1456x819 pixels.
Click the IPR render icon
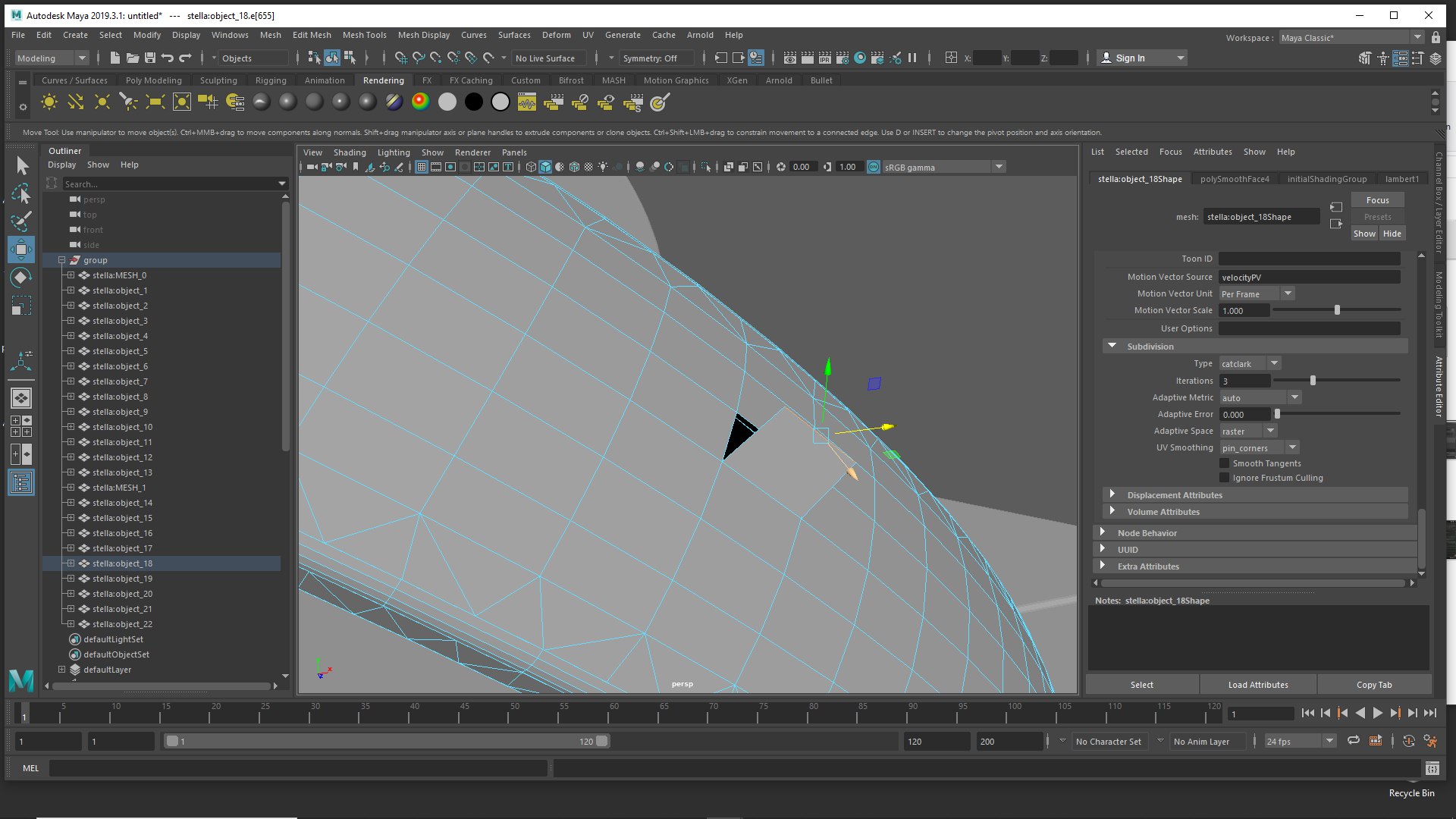[x=824, y=58]
